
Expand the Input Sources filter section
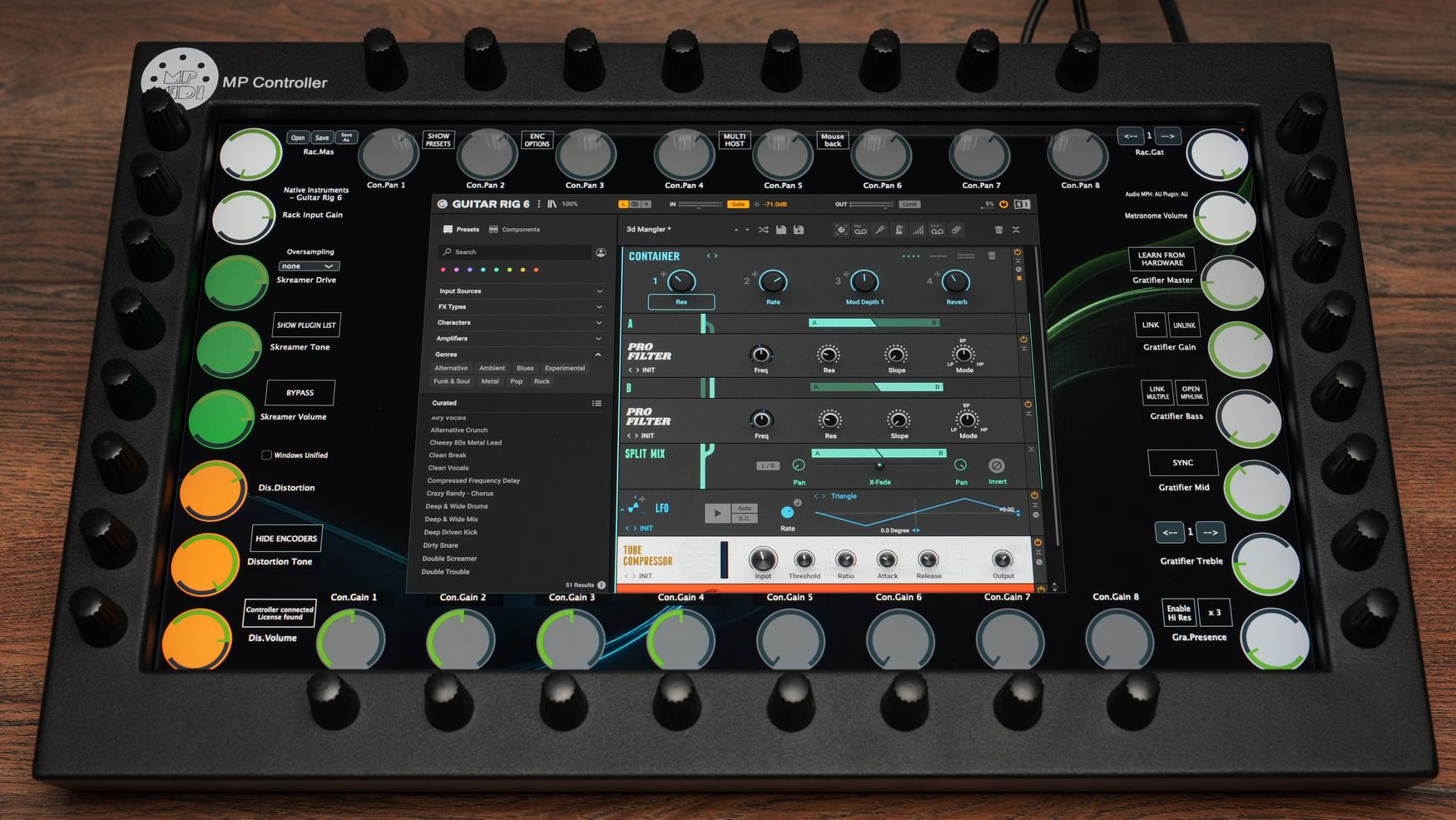(x=520, y=291)
